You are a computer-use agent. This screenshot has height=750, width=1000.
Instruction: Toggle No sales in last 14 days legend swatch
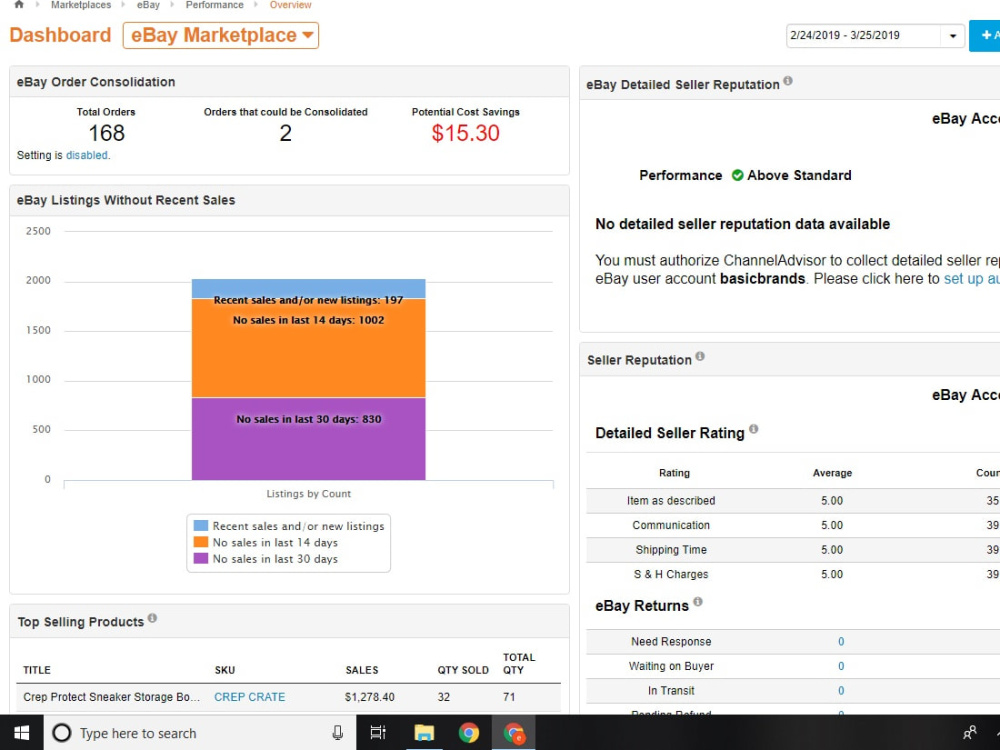201,542
